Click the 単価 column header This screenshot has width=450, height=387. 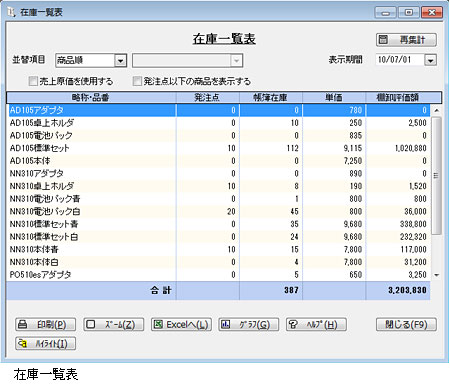334,97
